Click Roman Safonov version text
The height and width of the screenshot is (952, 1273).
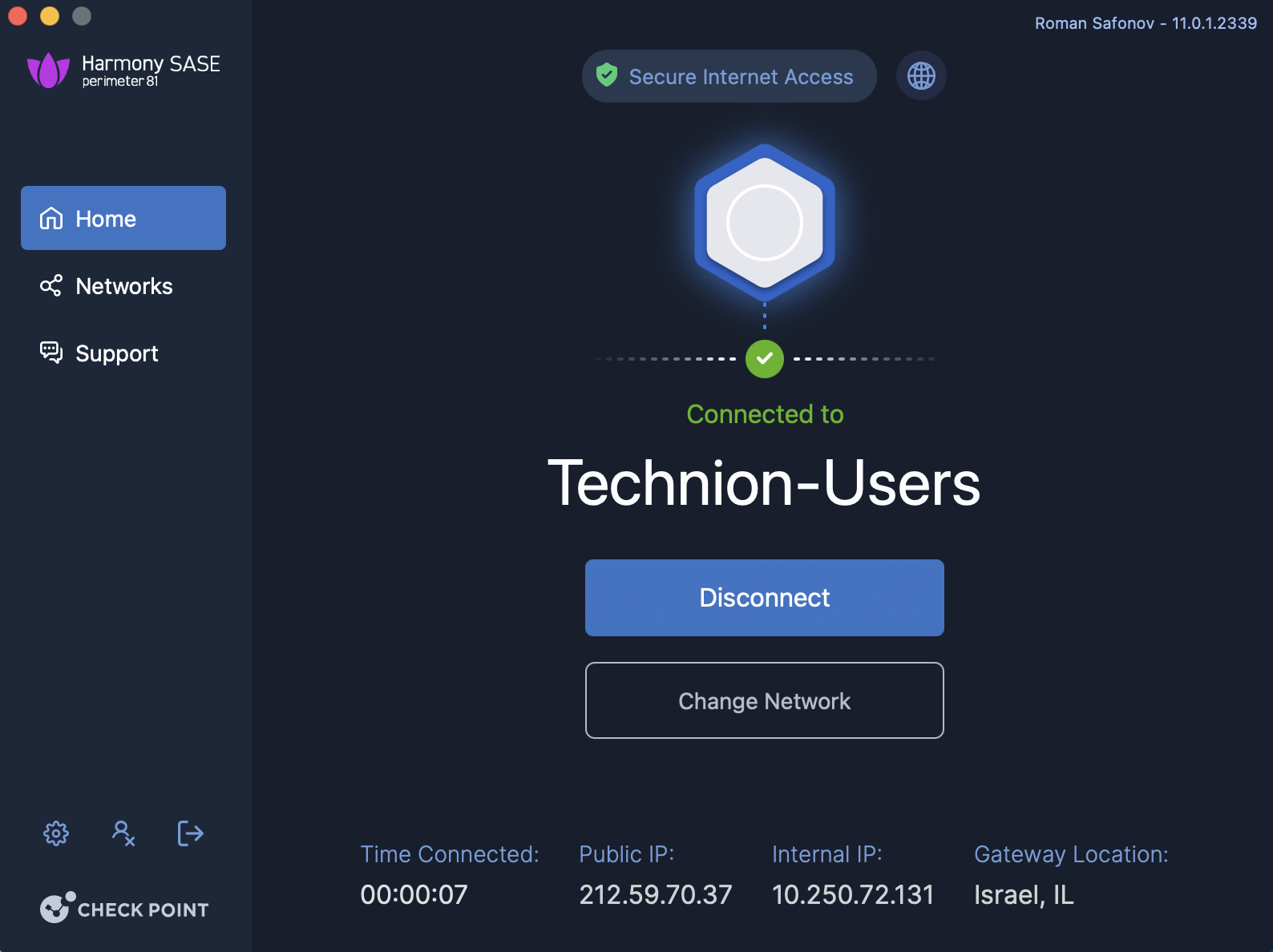[1146, 23]
